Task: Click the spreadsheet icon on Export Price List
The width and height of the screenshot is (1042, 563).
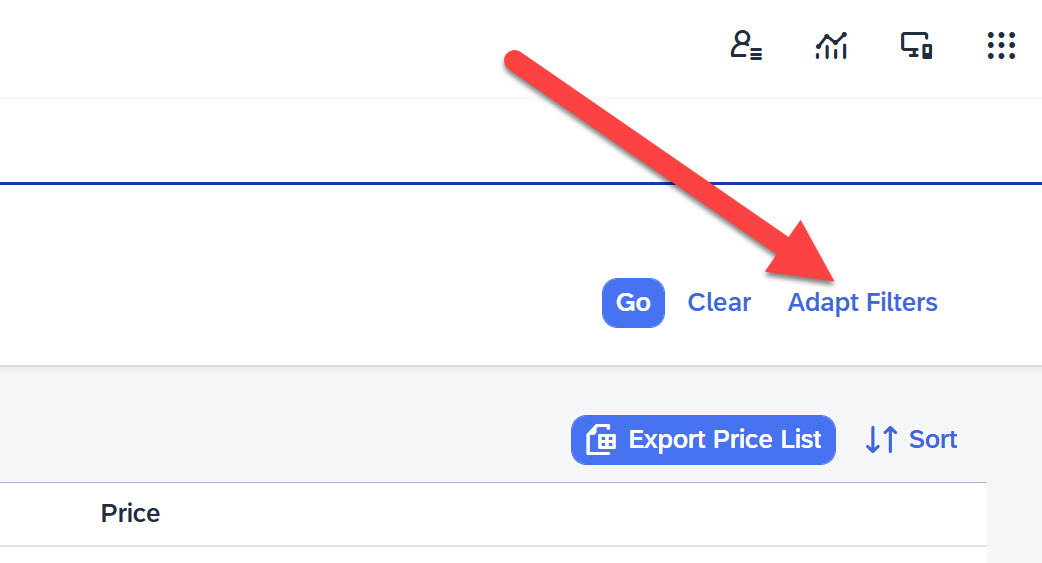Action: [x=600, y=440]
